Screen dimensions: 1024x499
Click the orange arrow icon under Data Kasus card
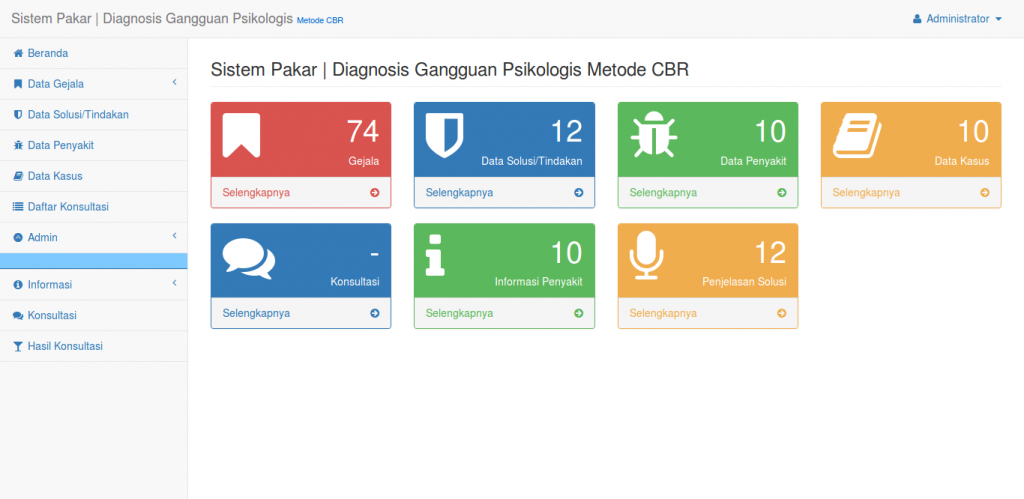point(985,193)
